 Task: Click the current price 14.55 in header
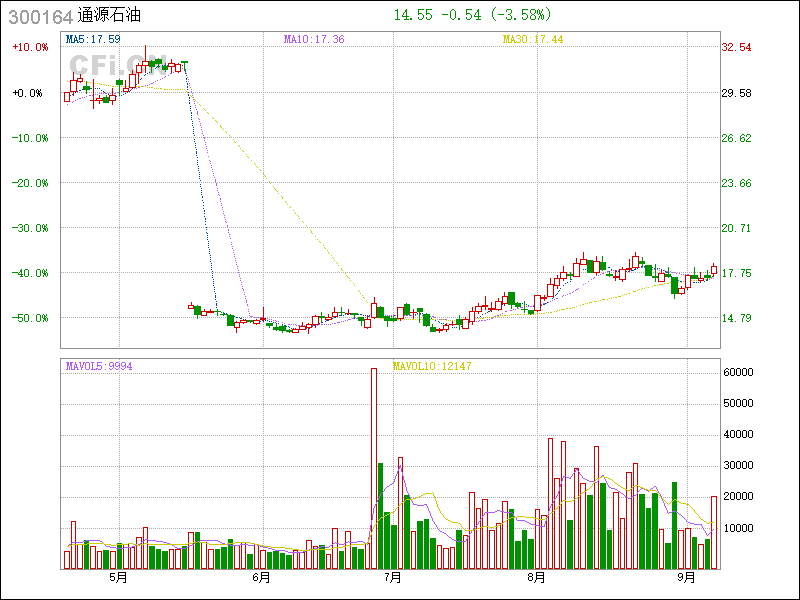tap(413, 15)
